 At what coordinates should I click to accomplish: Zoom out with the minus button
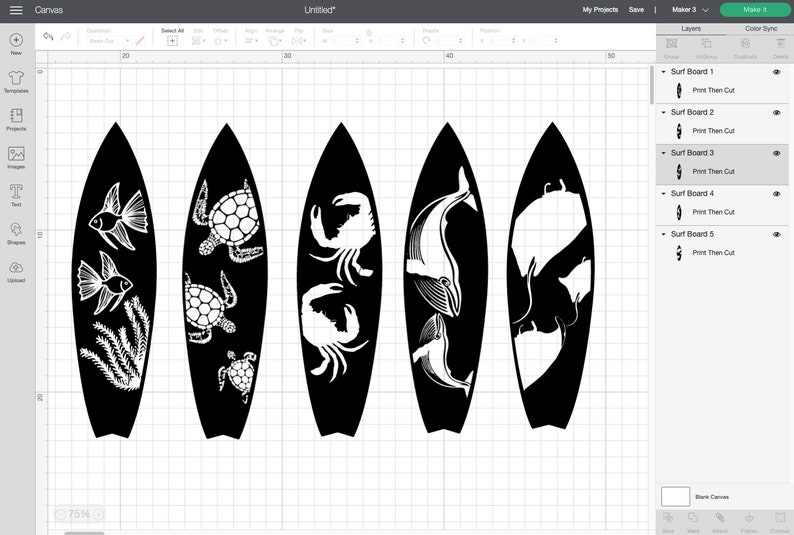(x=60, y=515)
